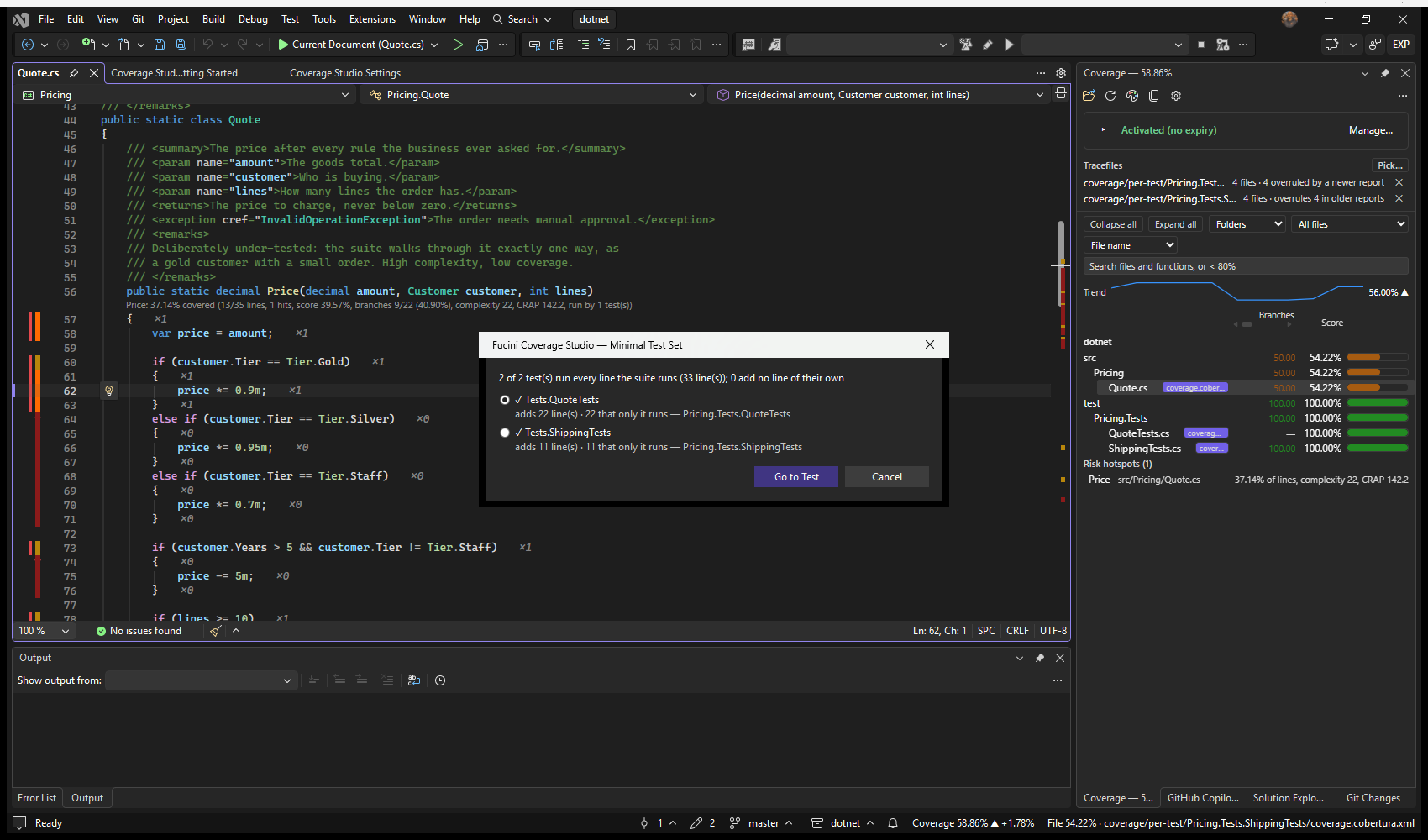The height and width of the screenshot is (840, 1428).
Task: Click the editor vertical scrollbar thumb
Action: click(x=1061, y=263)
